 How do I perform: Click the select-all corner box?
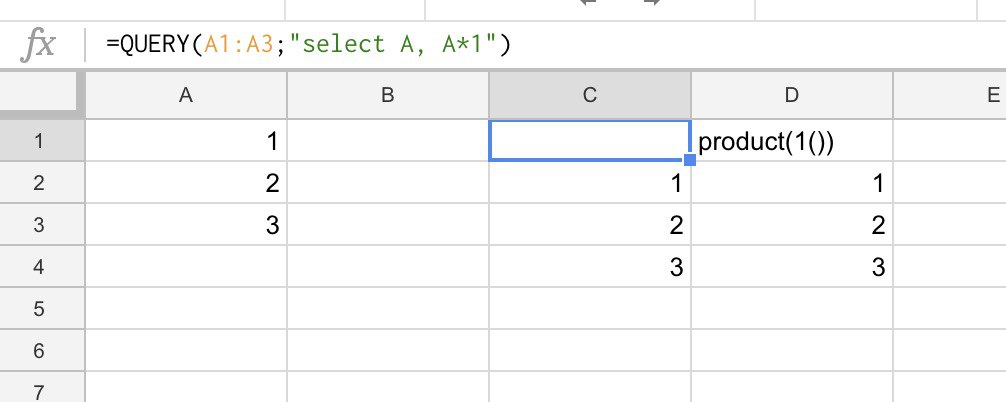click(42, 96)
